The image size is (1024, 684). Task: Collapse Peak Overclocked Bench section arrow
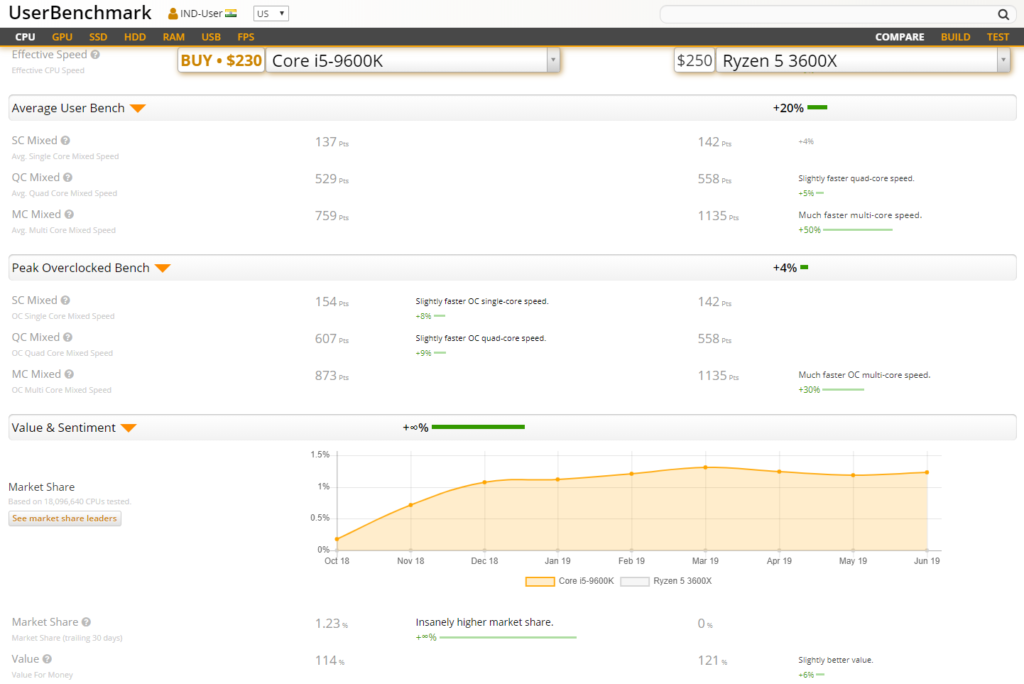click(163, 269)
